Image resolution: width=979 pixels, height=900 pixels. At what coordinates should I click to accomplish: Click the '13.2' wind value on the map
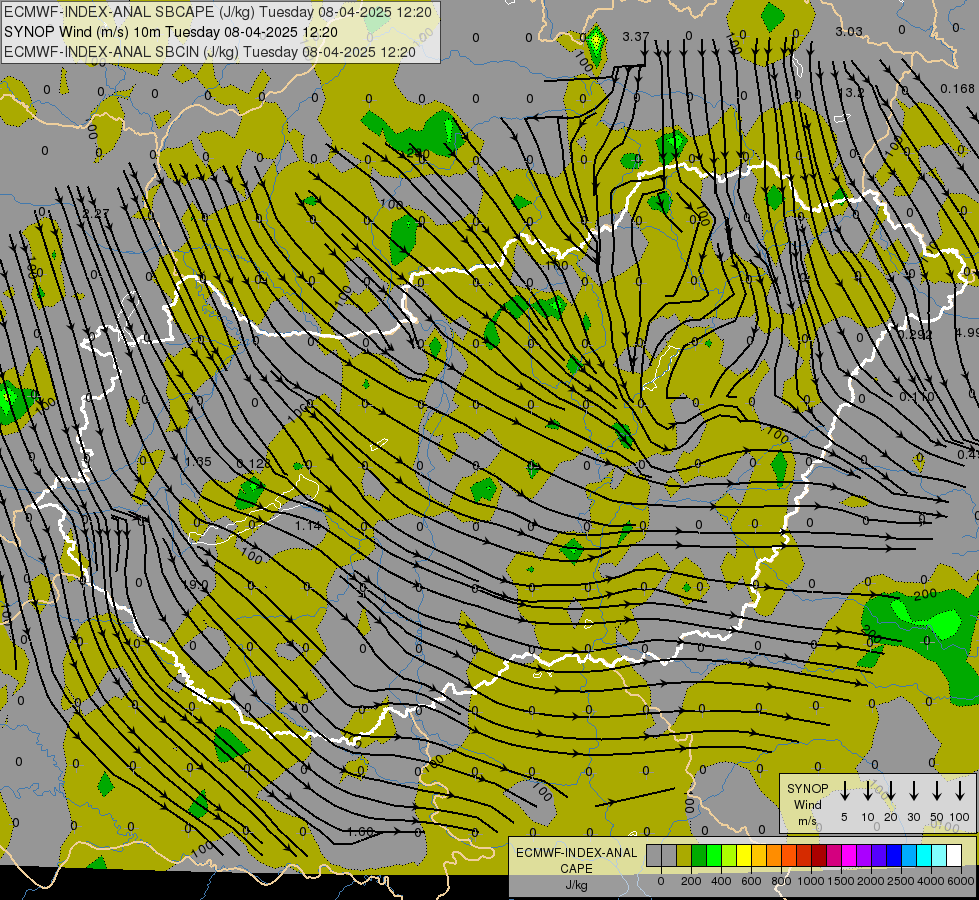tap(852, 93)
